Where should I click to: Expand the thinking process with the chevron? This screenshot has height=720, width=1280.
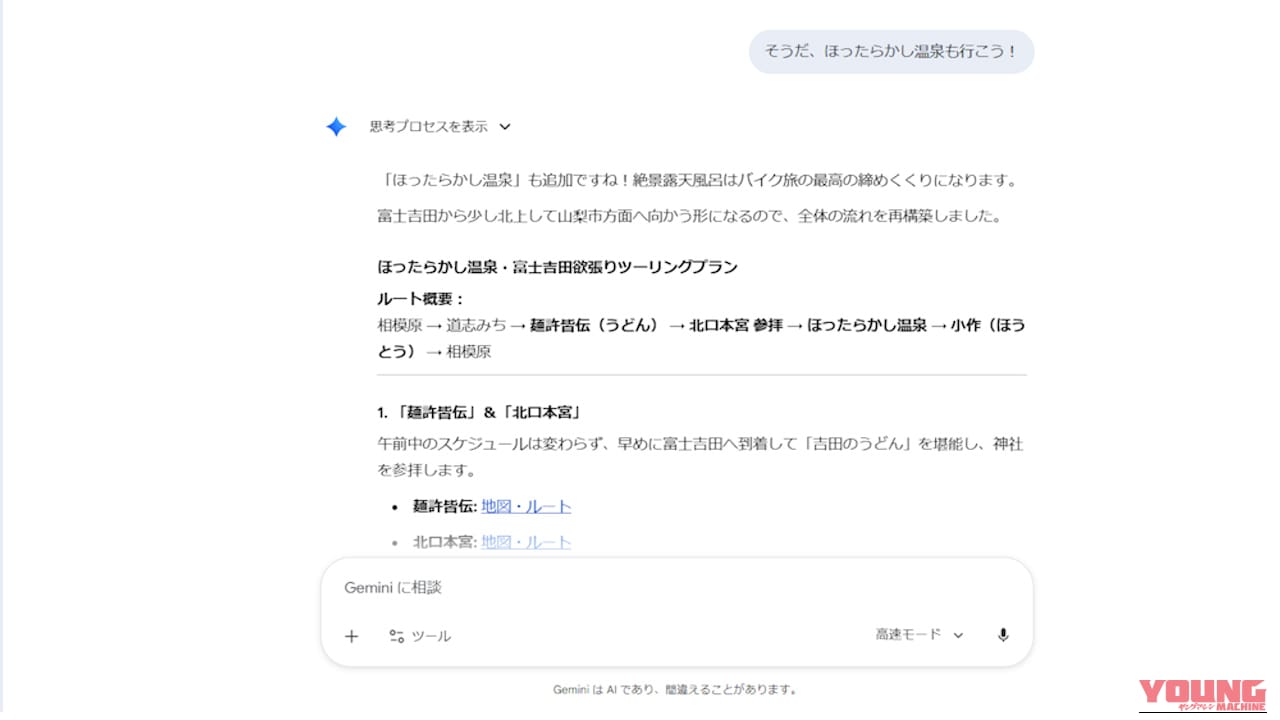coord(505,126)
